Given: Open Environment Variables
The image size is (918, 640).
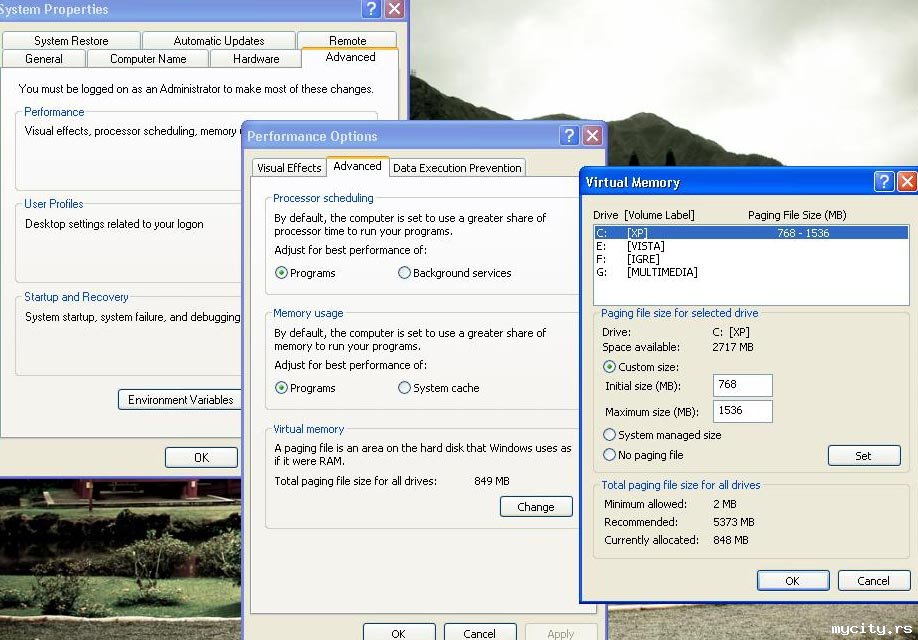Looking at the screenshot, I should click(180, 399).
